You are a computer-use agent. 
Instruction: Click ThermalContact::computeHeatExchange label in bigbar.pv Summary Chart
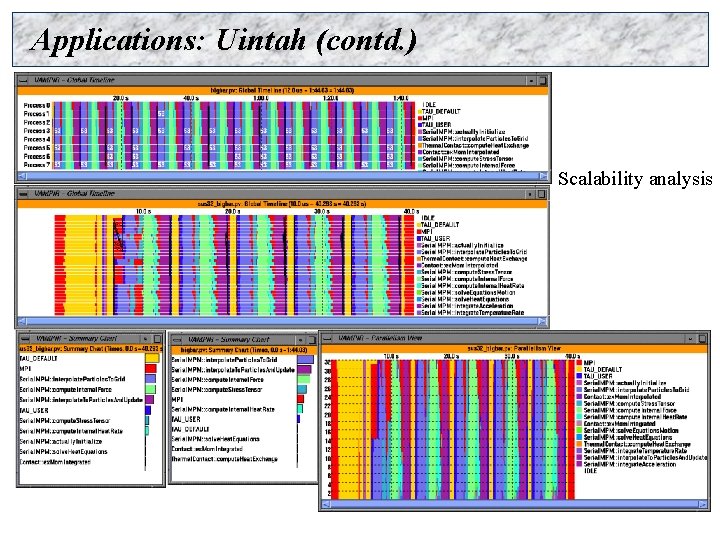click(x=225, y=459)
